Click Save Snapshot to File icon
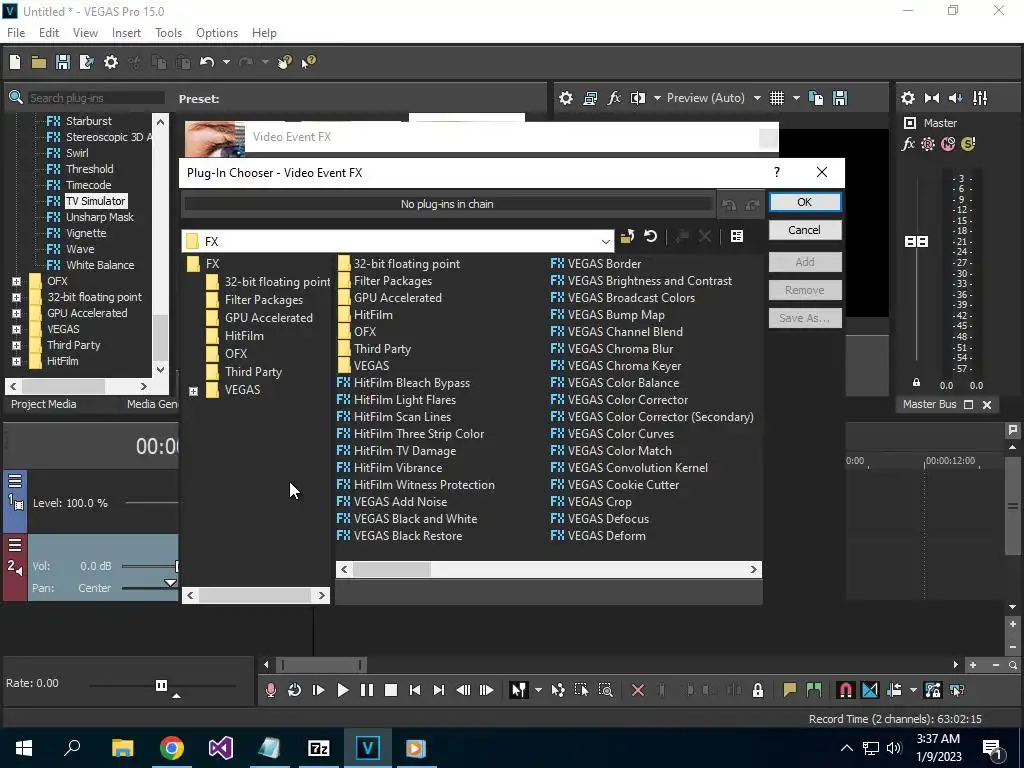The width and height of the screenshot is (1024, 768). 840,98
